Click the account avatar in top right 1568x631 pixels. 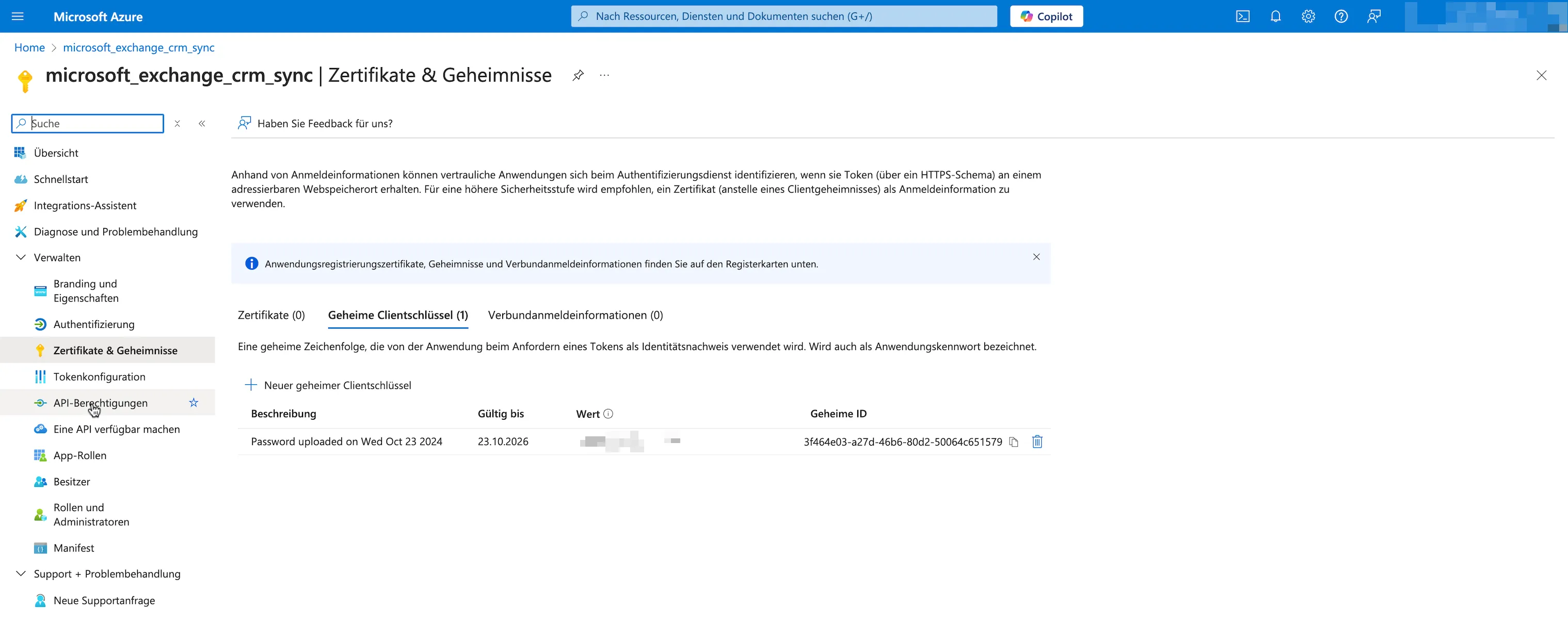[x=1485, y=17]
